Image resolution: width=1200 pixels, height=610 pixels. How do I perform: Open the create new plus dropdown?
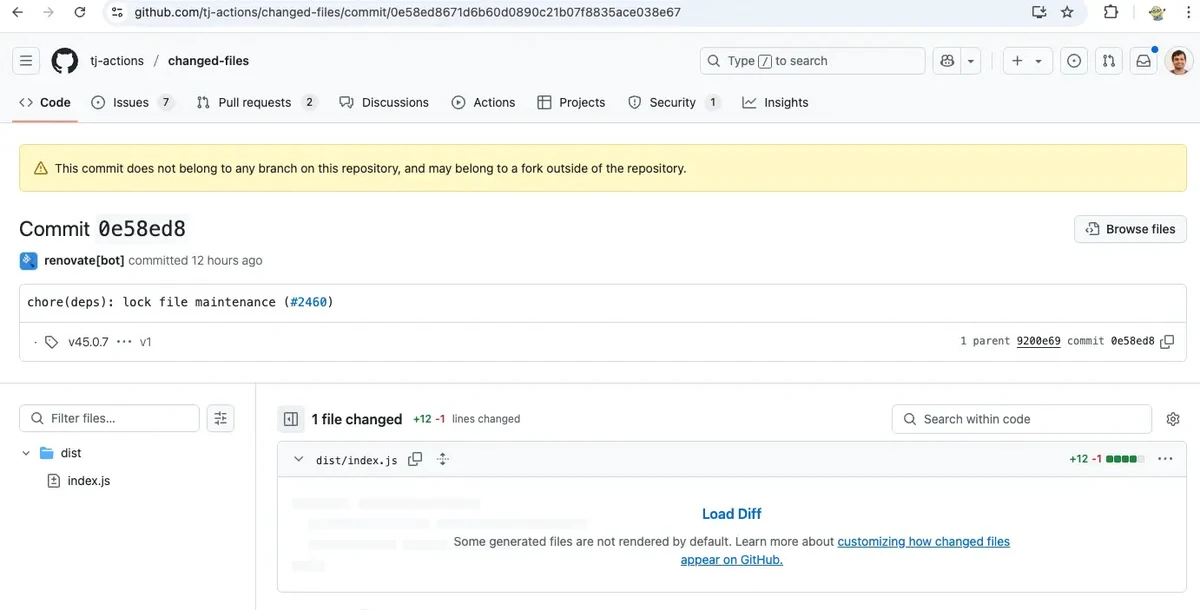[x=1026, y=61]
